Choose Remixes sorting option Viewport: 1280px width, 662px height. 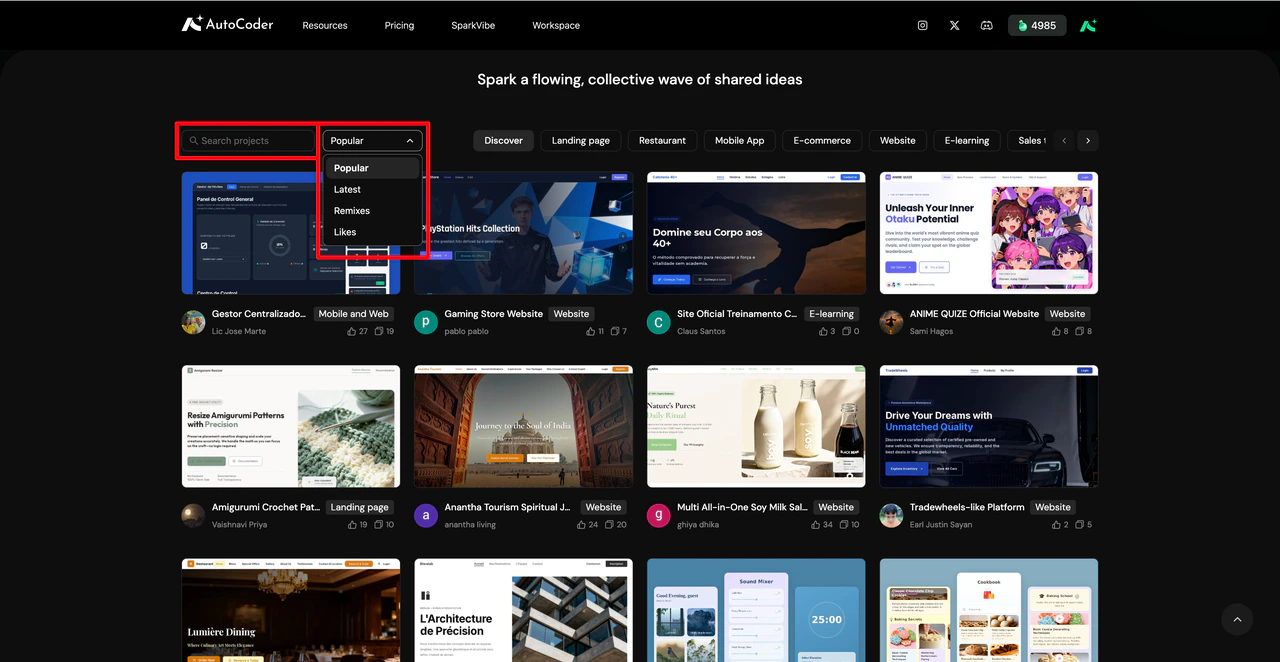(x=352, y=211)
